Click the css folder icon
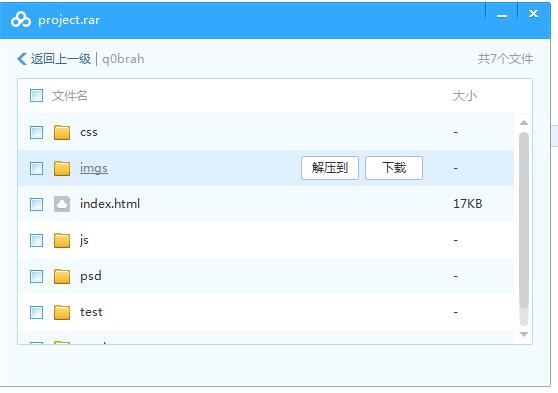558x393 pixels. pos(62,132)
